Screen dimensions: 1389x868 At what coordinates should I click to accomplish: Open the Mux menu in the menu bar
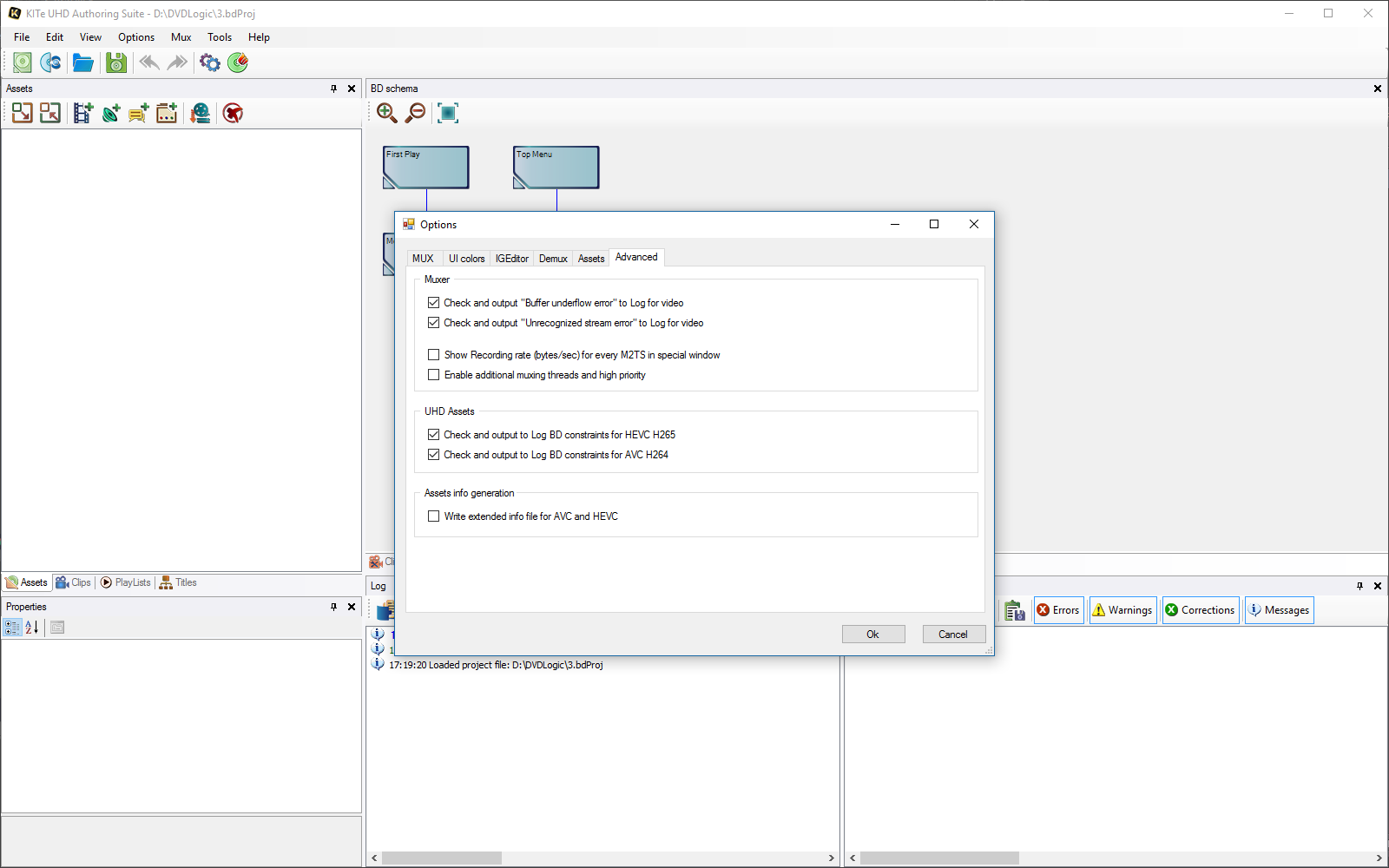181,37
